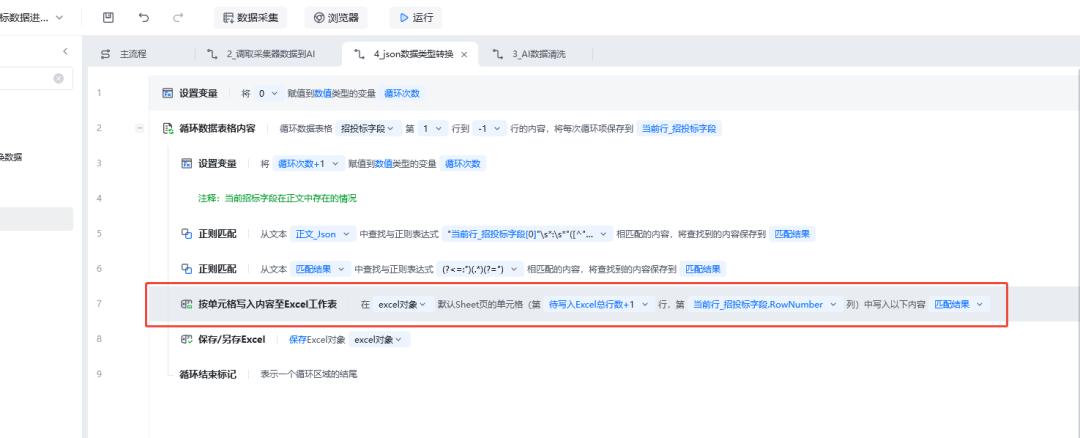This screenshot has width=1080, height=438.
Task: Click 匹配结果 output variable on line 6
Action: pos(703,269)
